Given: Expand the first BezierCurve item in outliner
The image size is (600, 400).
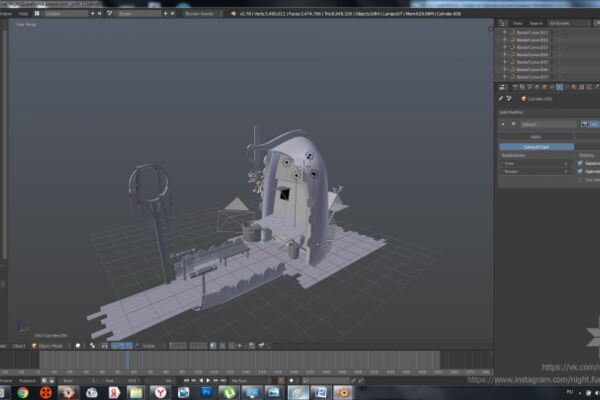Looking at the screenshot, I should [505, 33].
